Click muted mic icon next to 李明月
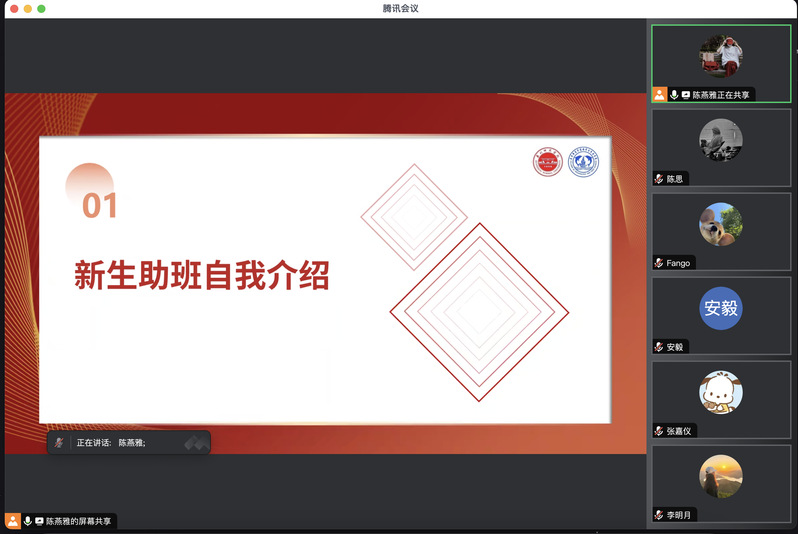 tap(659, 515)
